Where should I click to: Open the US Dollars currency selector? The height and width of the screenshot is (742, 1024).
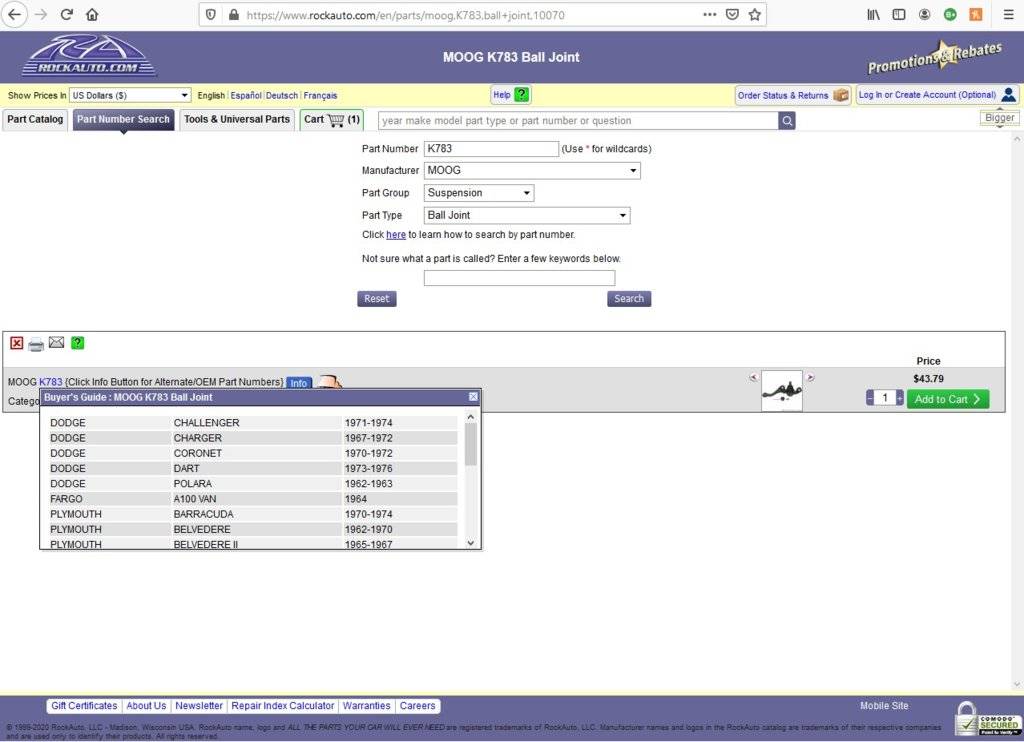point(129,96)
